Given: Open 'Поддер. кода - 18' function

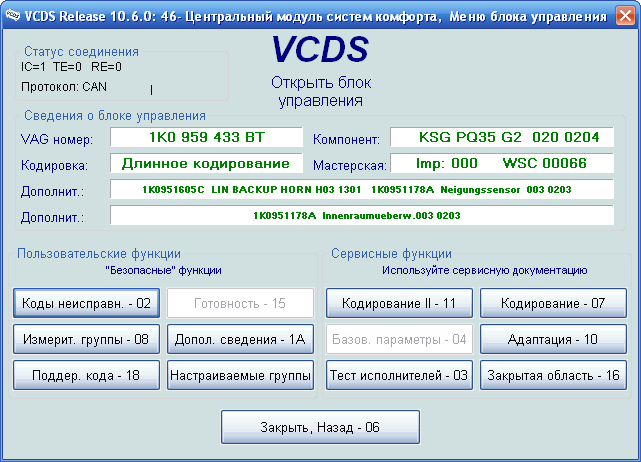Looking at the screenshot, I should click(x=86, y=375).
